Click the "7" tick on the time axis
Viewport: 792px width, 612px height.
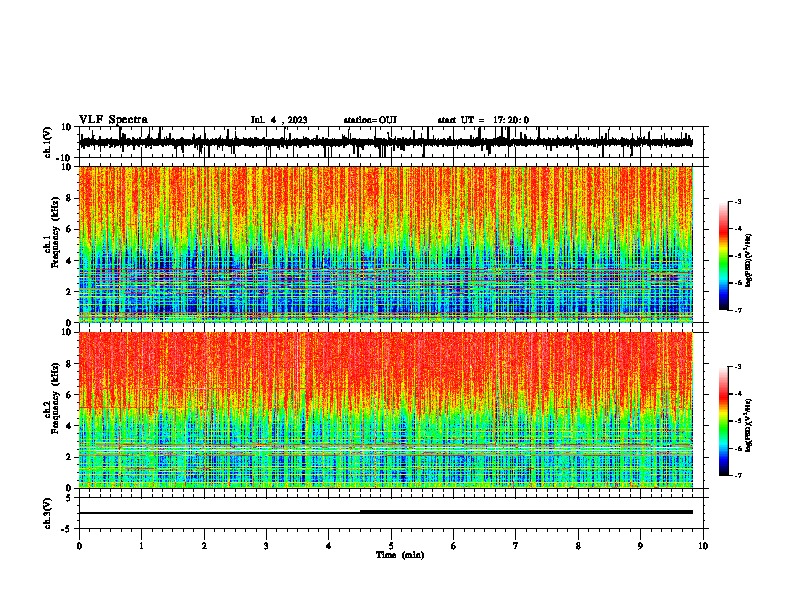coord(516,546)
